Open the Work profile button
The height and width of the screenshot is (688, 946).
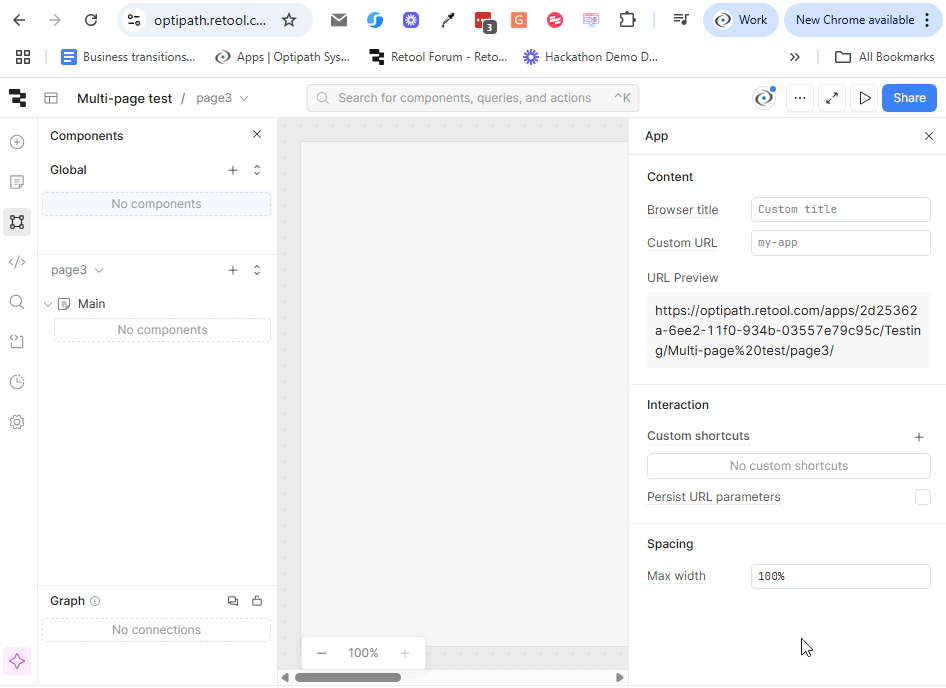tap(740, 20)
